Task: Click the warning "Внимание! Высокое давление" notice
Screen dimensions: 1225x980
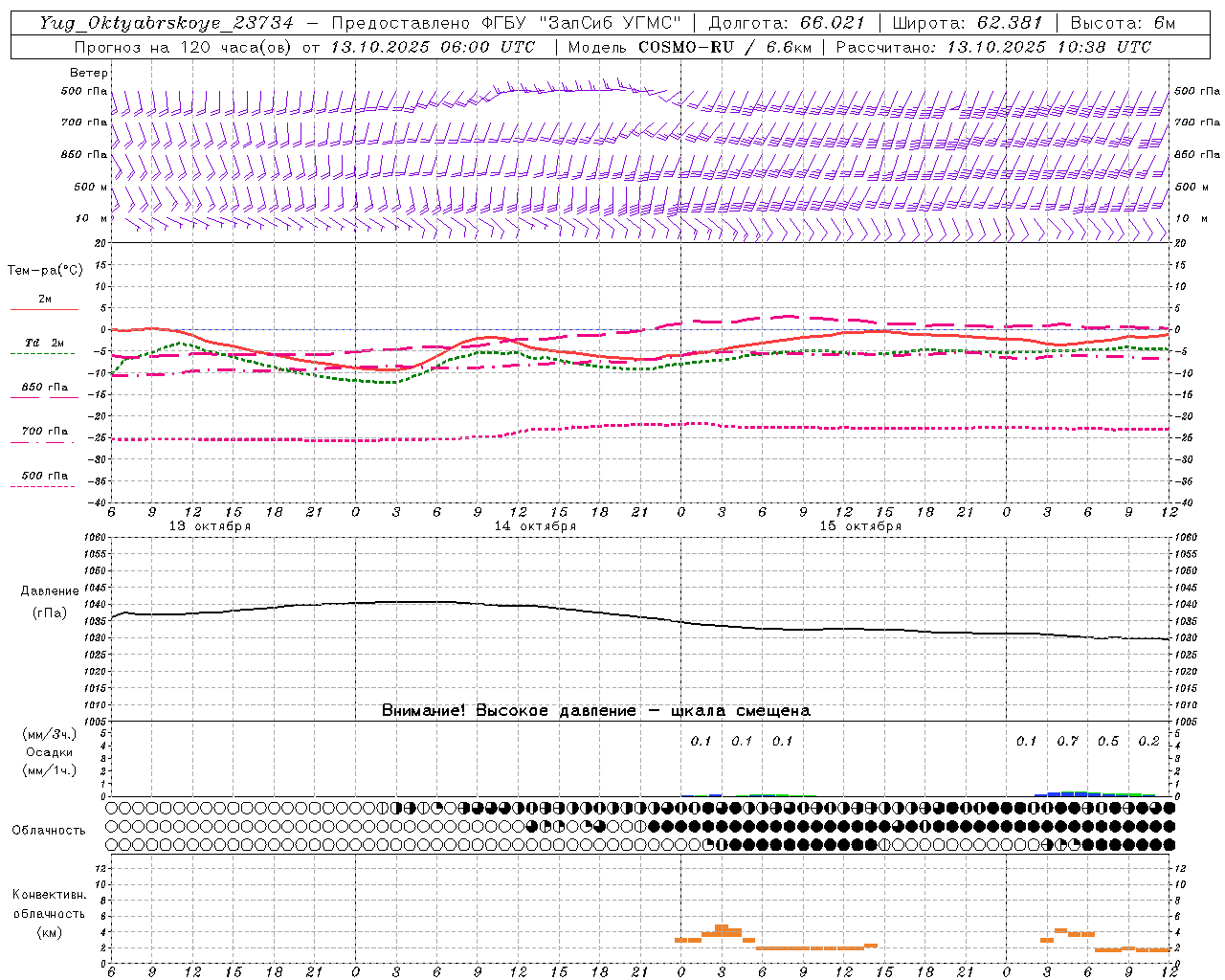Action: coord(509,711)
